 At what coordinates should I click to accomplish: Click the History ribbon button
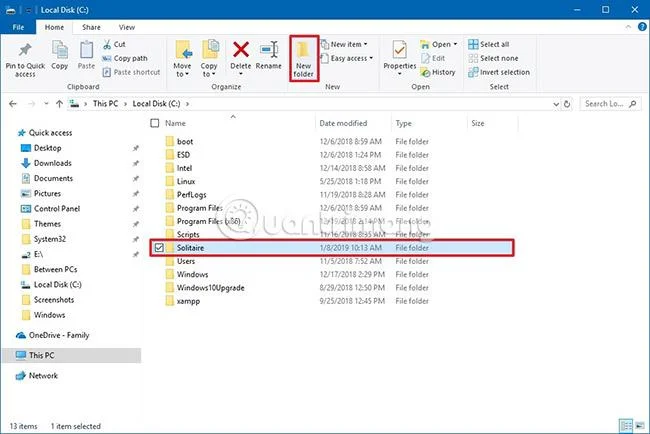[438, 72]
